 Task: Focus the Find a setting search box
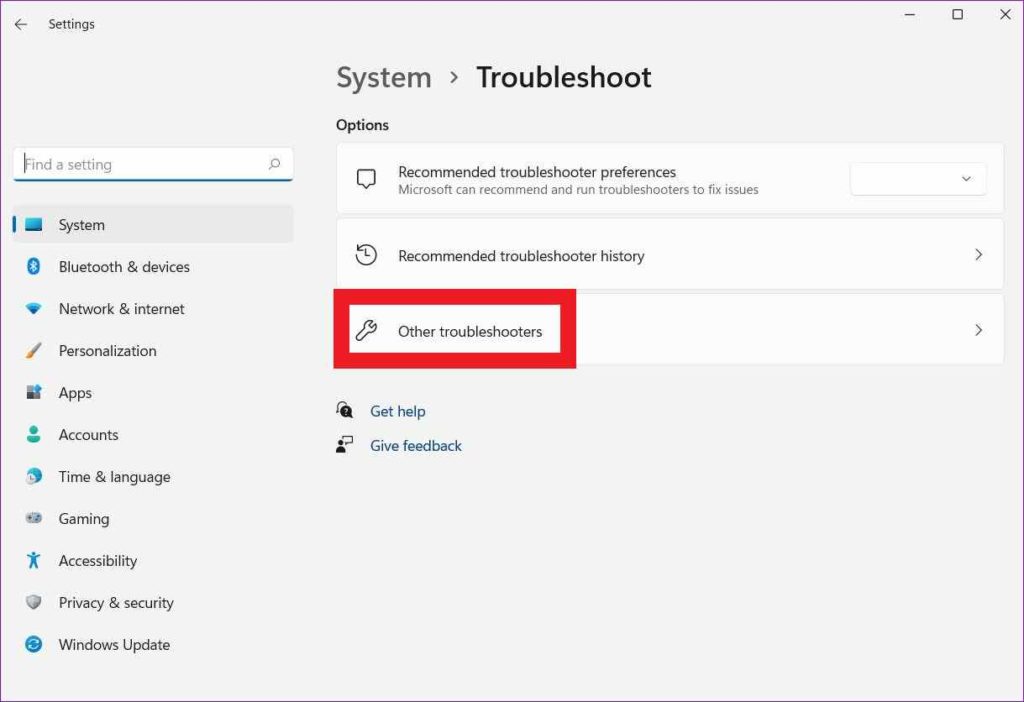153,164
